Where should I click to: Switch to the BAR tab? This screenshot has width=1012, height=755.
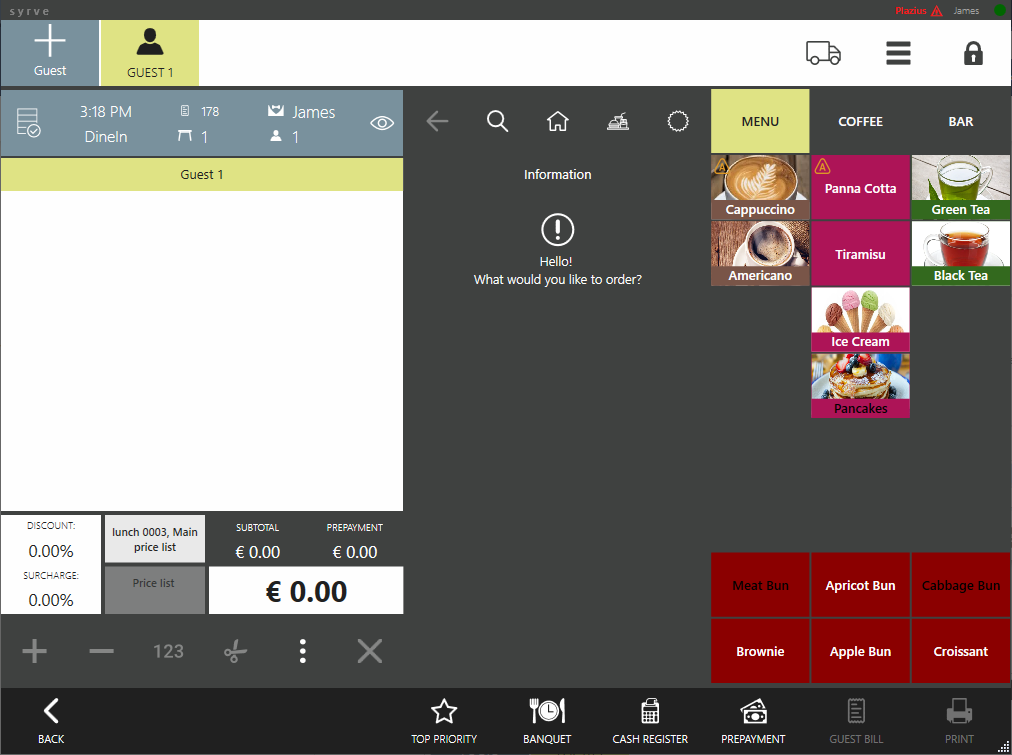[x=960, y=121]
